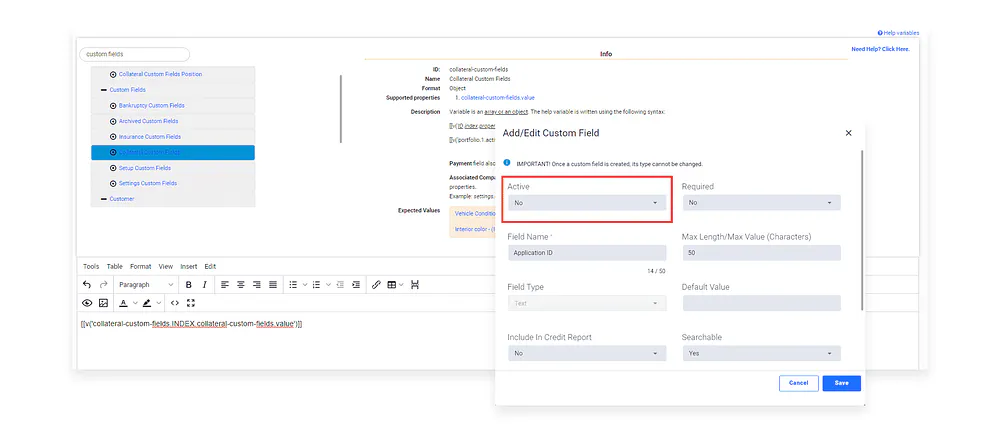Viewport: 1000px width, 431px height.
Task: Select Insurance Custom Fields
Action: tap(150, 136)
